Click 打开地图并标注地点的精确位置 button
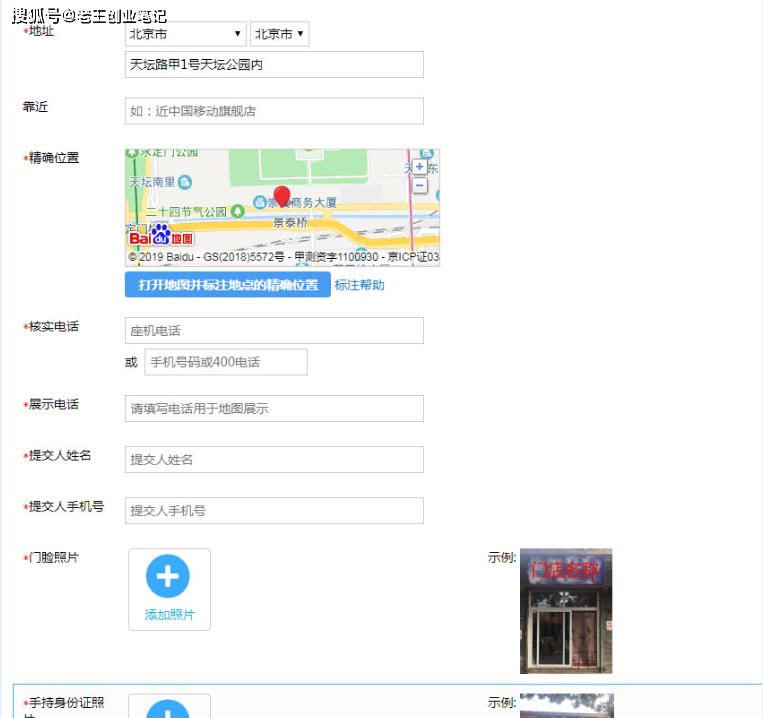The width and height of the screenshot is (763, 718). 228,285
